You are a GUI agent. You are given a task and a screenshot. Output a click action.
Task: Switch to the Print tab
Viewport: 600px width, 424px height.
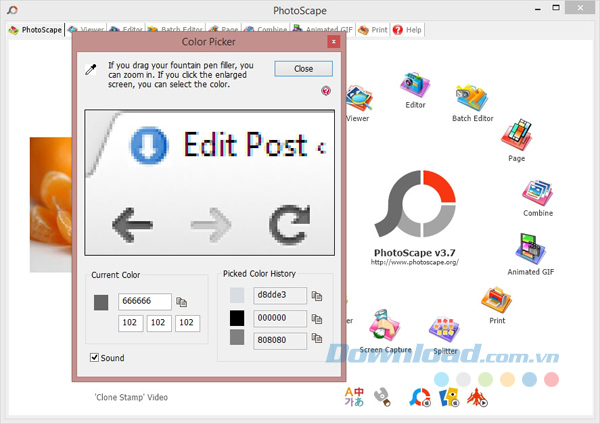373,30
